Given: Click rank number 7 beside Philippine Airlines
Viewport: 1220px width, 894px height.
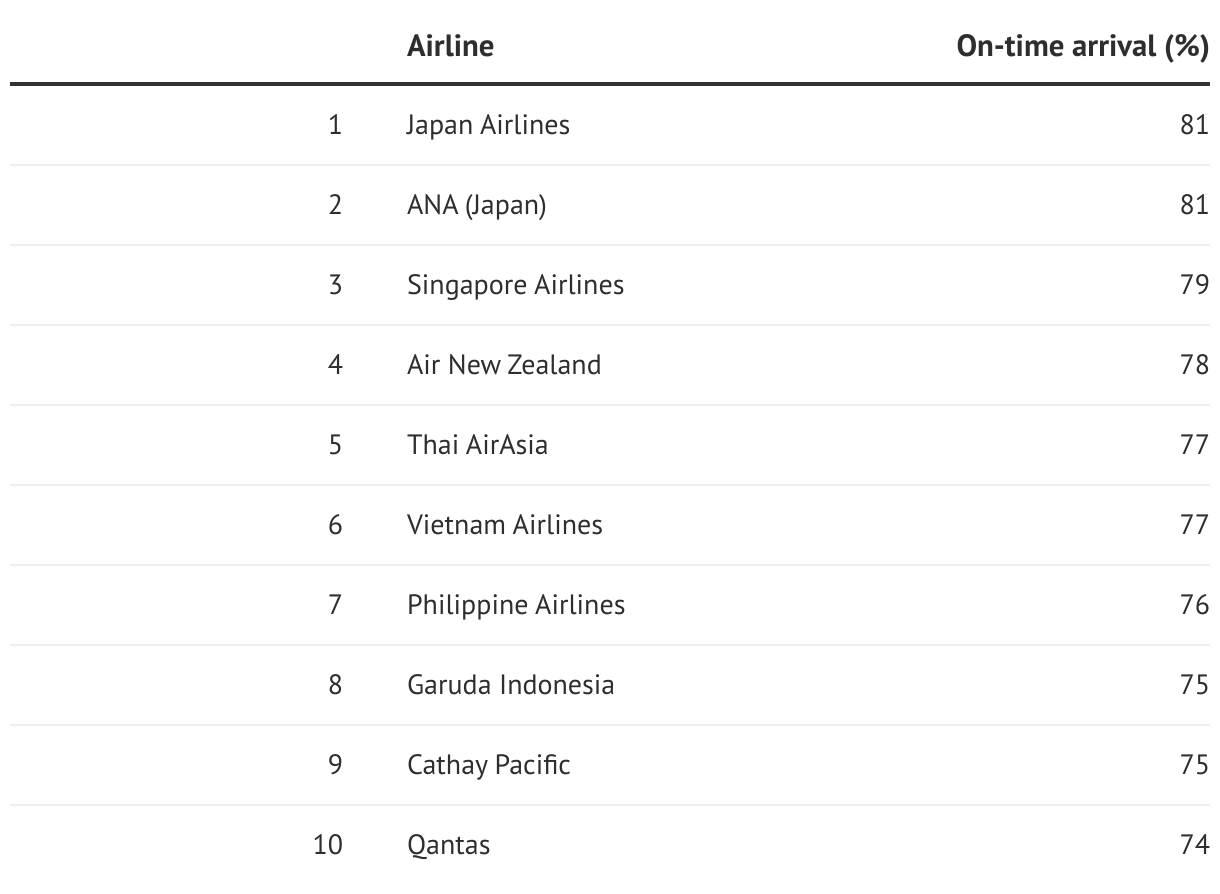Looking at the screenshot, I should [x=334, y=605].
